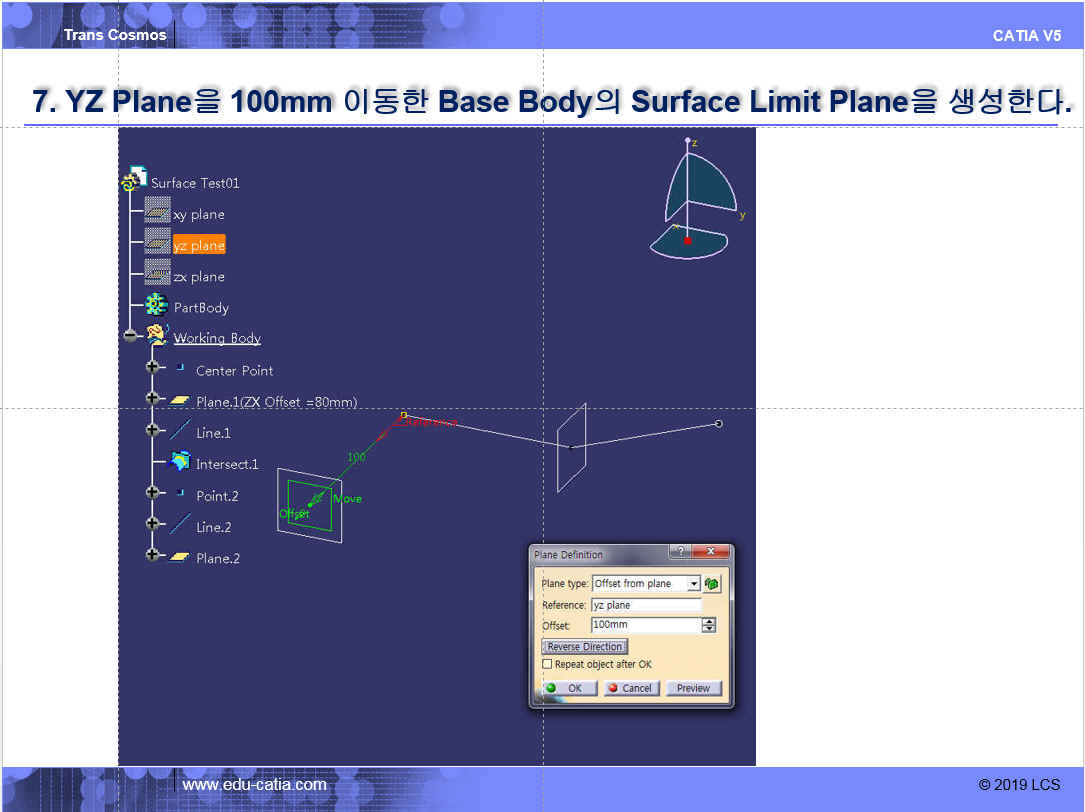Click the Offset 100mm input field
Image resolution: width=1085 pixels, height=812 pixels.
pos(646,625)
